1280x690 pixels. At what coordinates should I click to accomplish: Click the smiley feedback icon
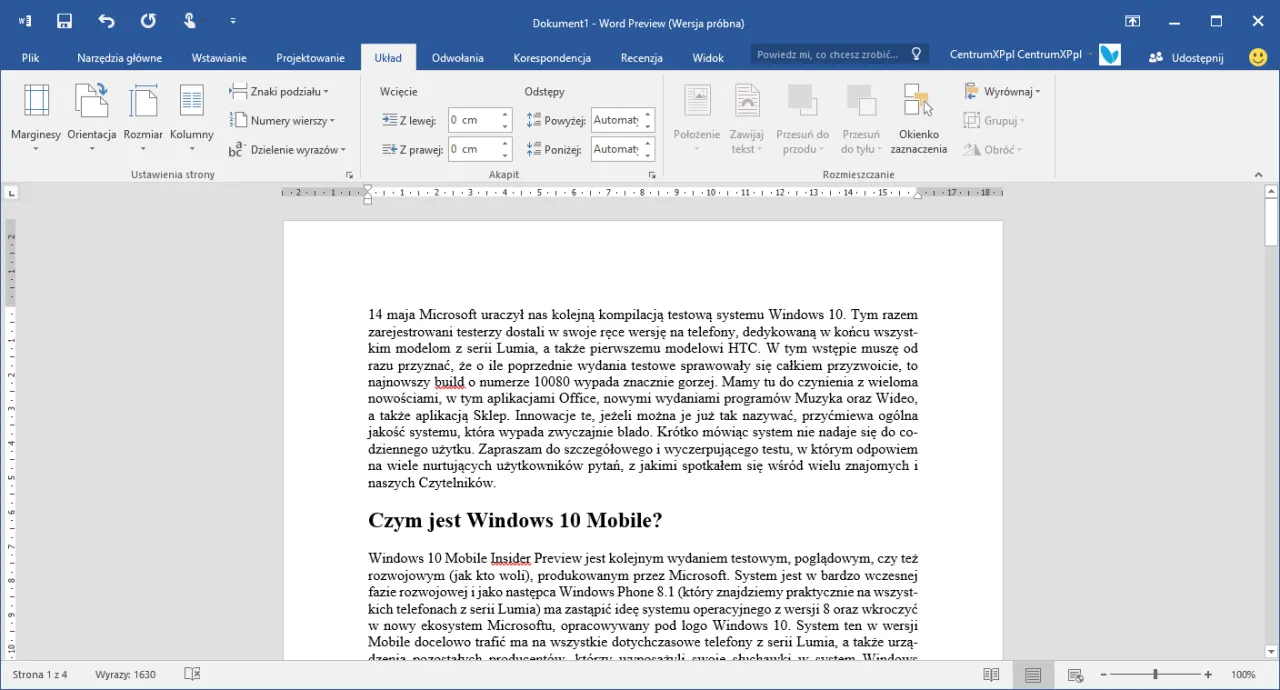click(1258, 57)
